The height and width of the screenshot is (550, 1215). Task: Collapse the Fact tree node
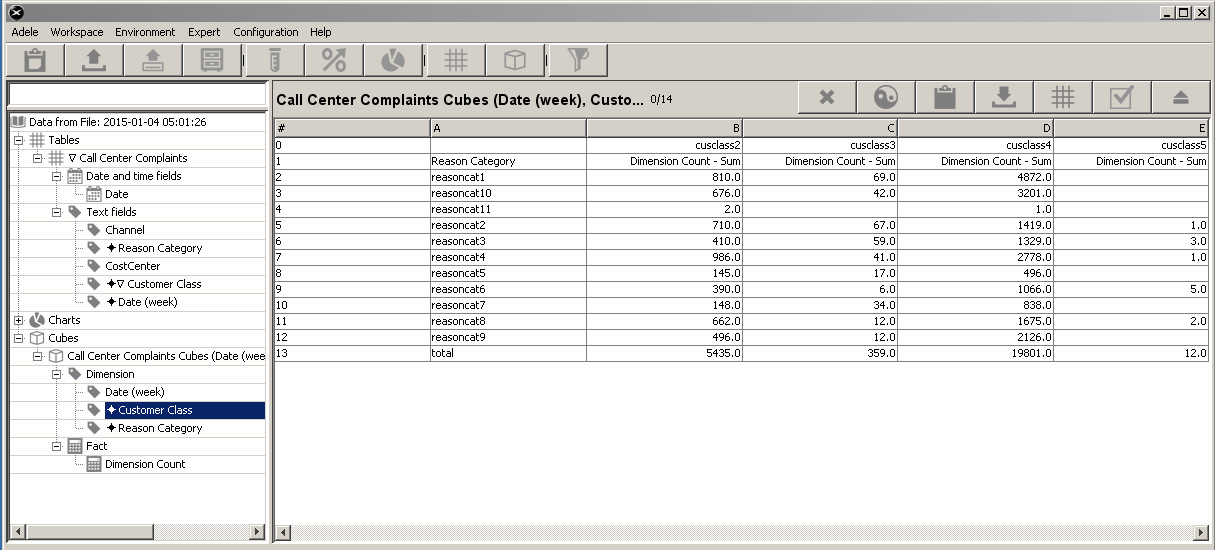(56, 446)
